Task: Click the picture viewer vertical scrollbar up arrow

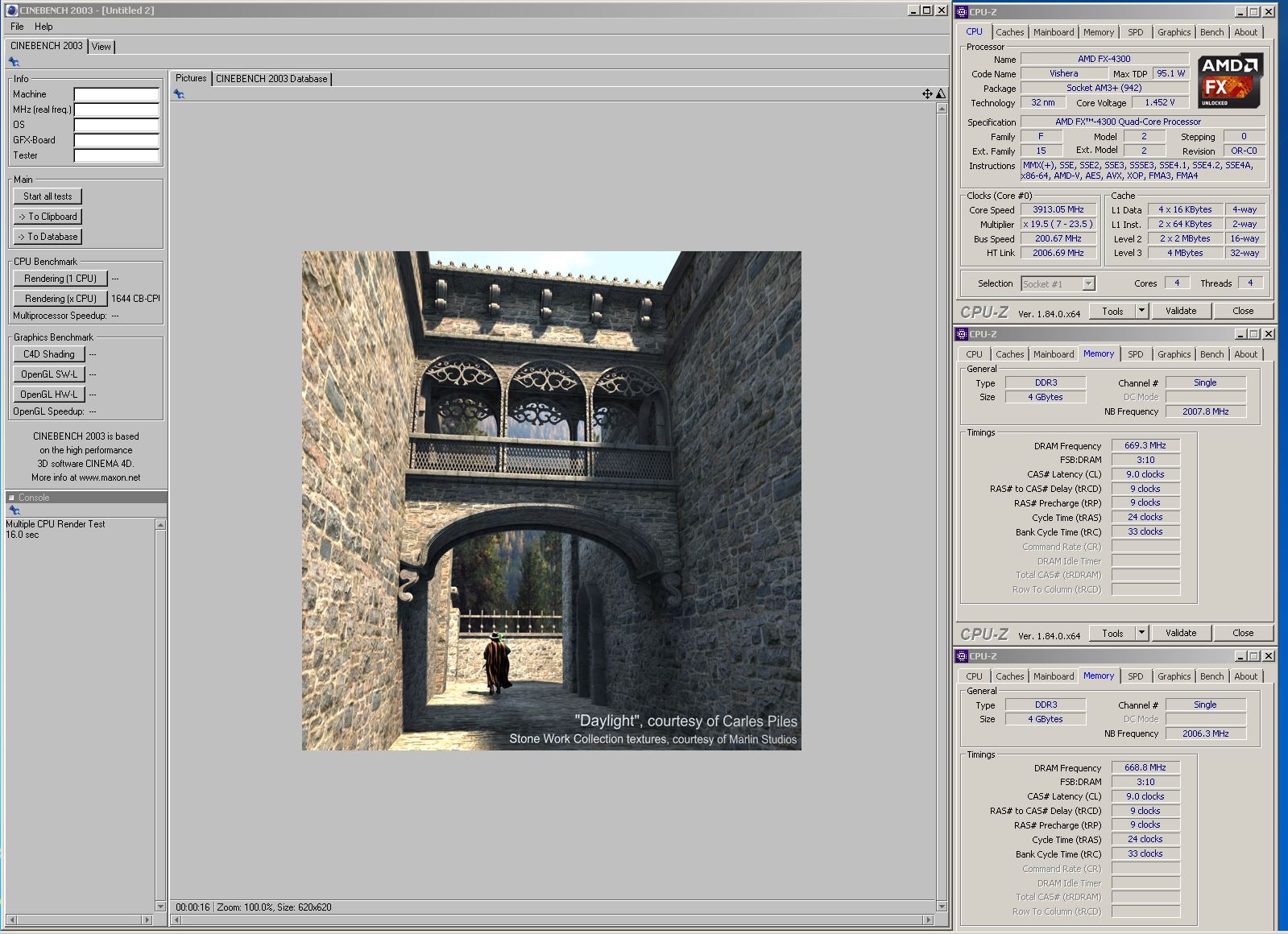Action: pos(942,109)
